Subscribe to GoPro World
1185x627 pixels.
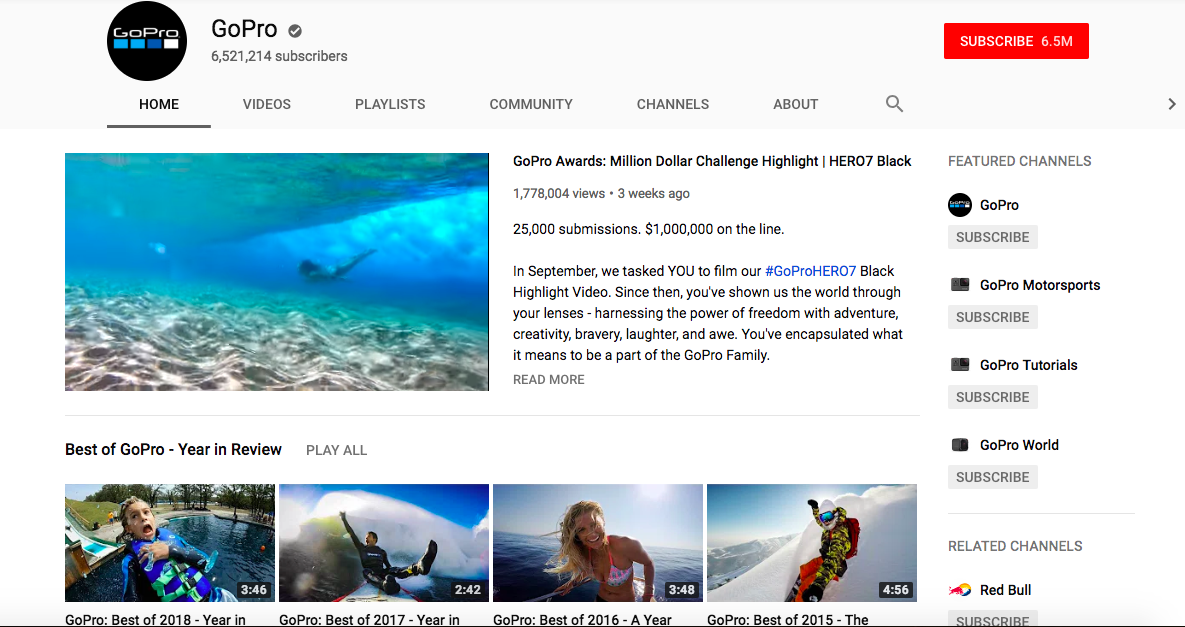point(992,477)
